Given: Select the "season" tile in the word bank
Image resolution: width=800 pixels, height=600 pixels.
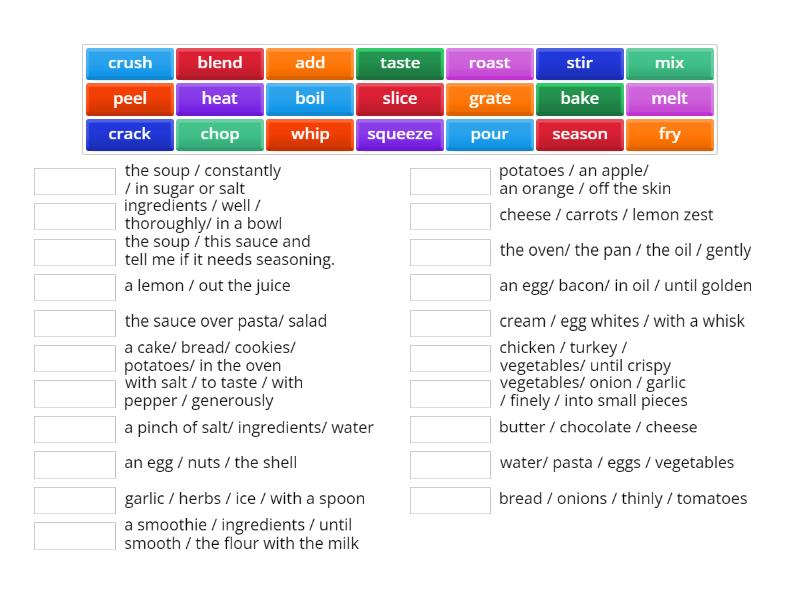Looking at the screenshot, I should tap(579, 134).
